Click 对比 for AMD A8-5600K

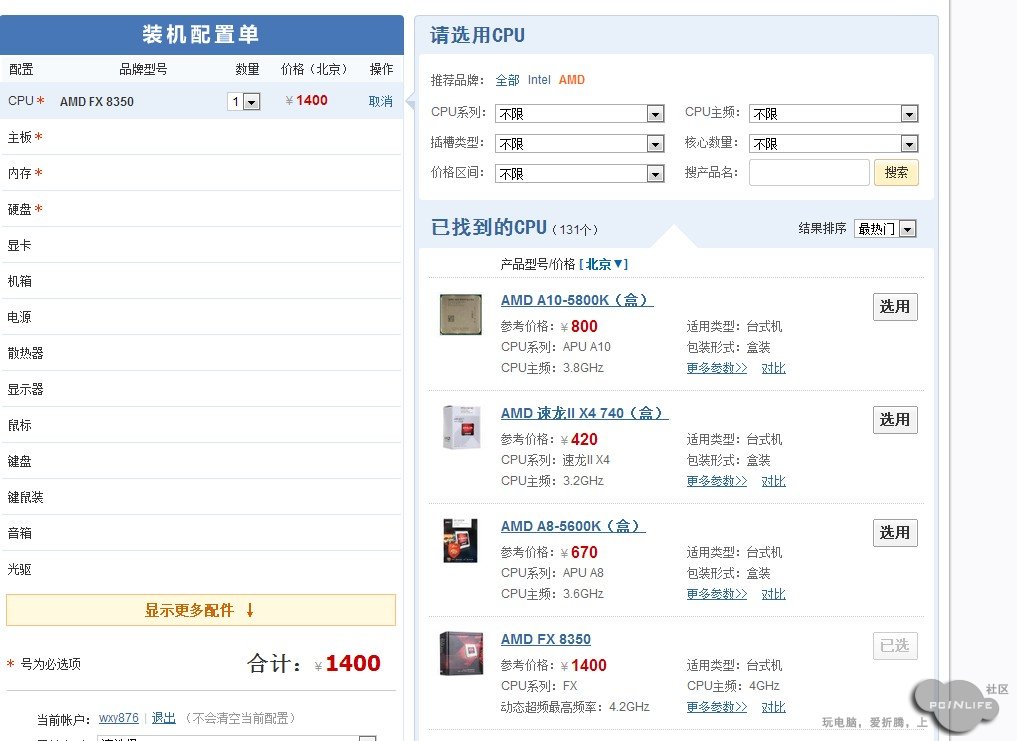click(x=773, y=594)
